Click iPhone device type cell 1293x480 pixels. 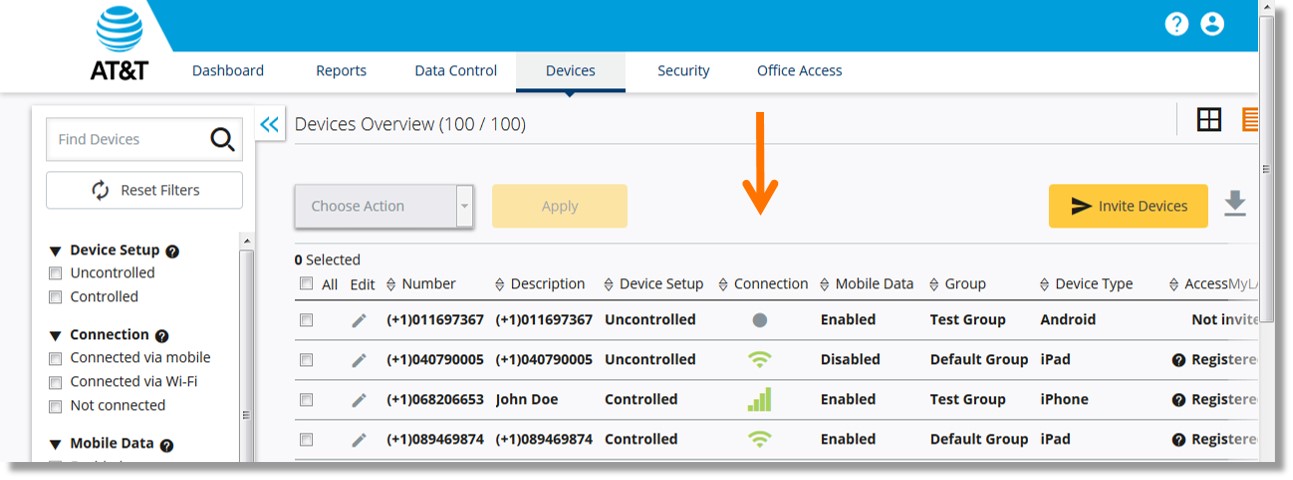(1064, 400)
